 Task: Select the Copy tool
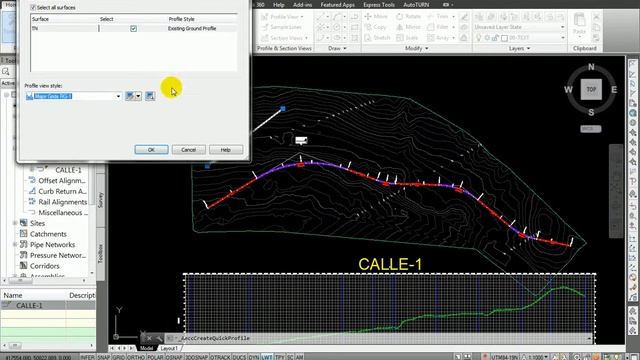point(376,27)
